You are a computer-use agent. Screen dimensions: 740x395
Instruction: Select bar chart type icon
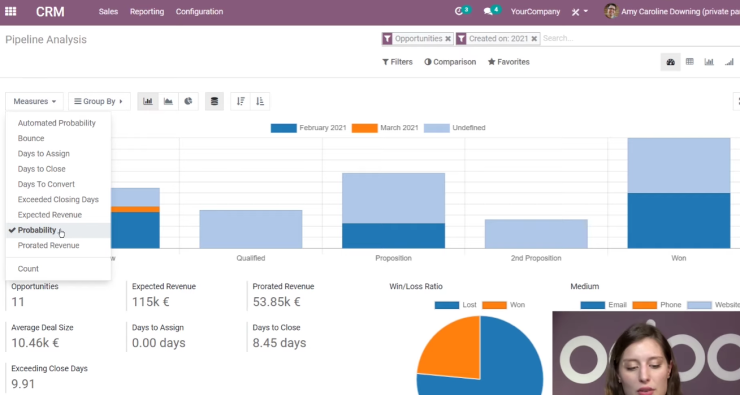[148, 101]
